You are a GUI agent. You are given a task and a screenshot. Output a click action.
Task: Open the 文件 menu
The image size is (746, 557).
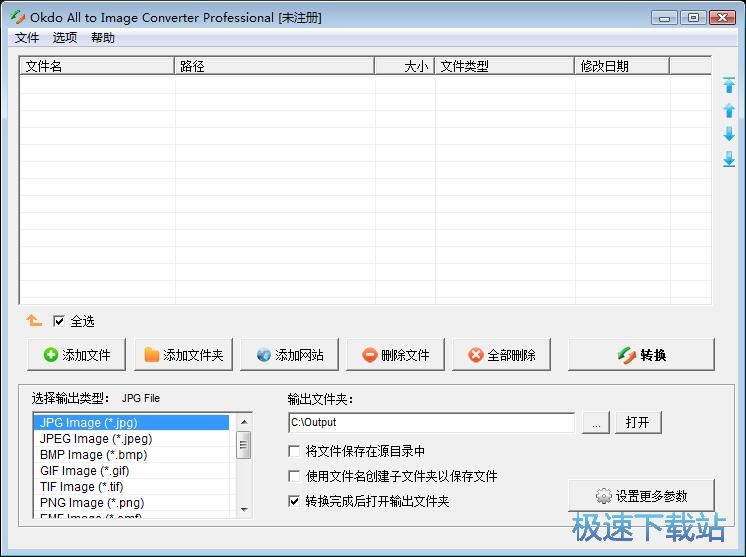[27, 38]
